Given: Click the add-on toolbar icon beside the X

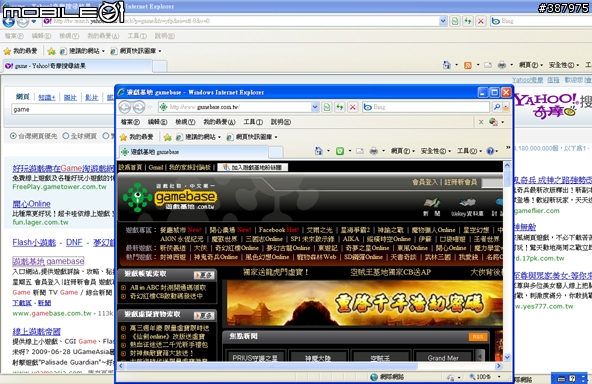Looking at the screenshot, I should (493, 122).
